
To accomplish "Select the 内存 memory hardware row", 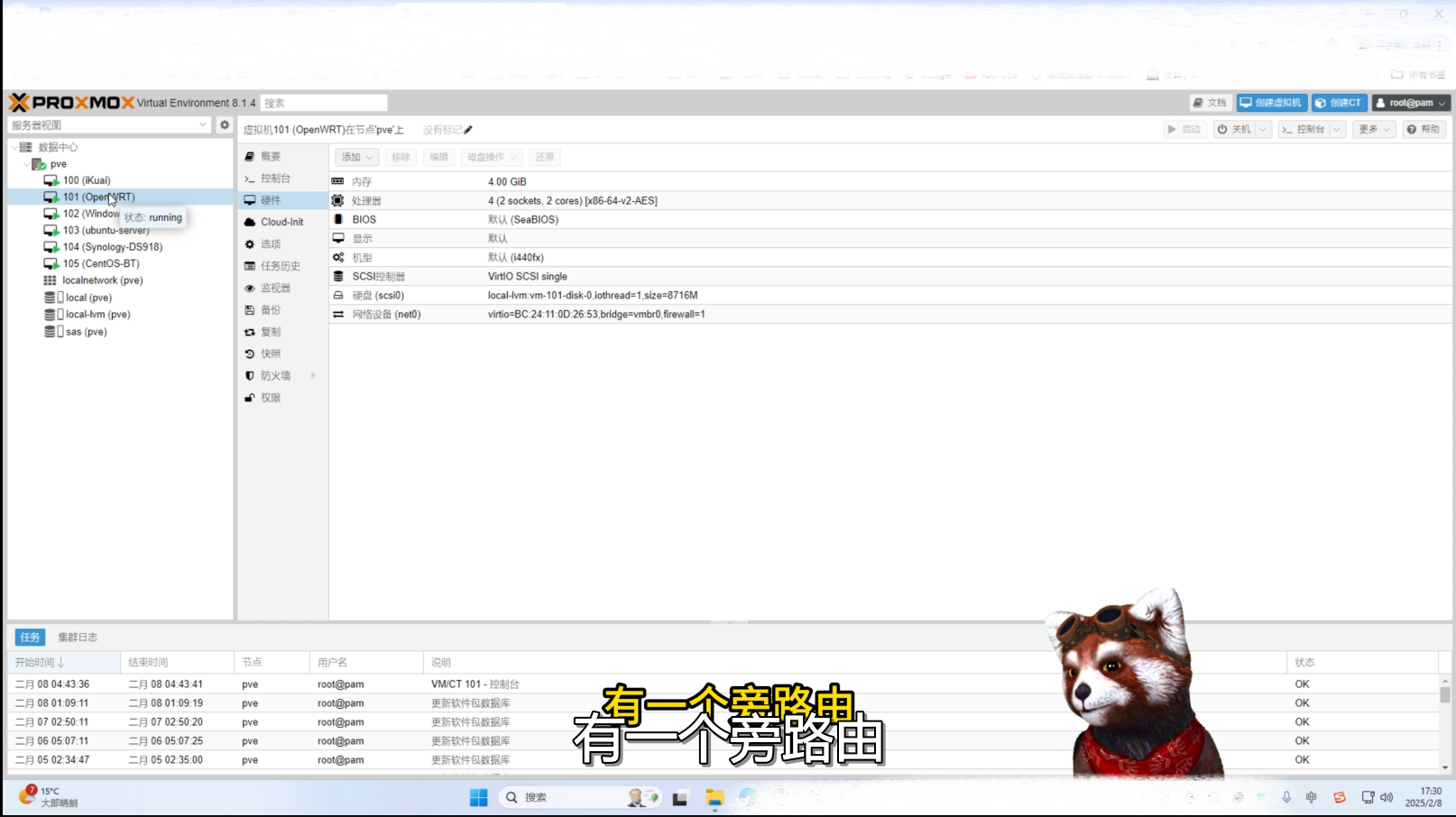I will (889, 181).
